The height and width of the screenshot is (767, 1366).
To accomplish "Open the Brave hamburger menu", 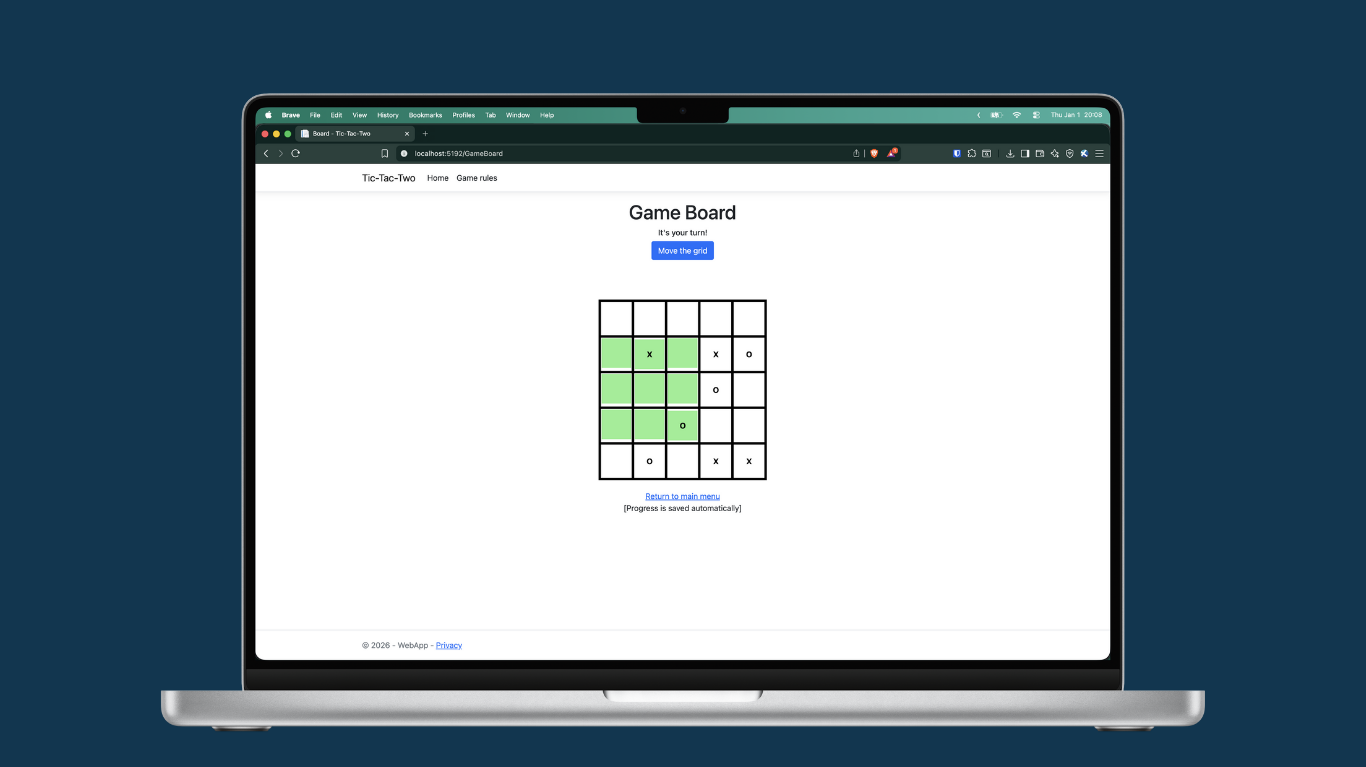I will 1099,153.
